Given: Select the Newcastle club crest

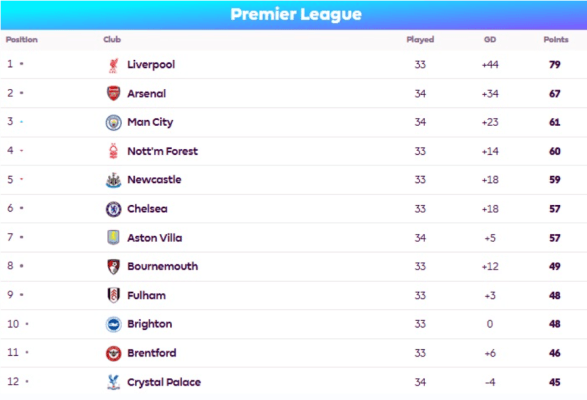Looking at the screenshot, I should tap(113, 180).
